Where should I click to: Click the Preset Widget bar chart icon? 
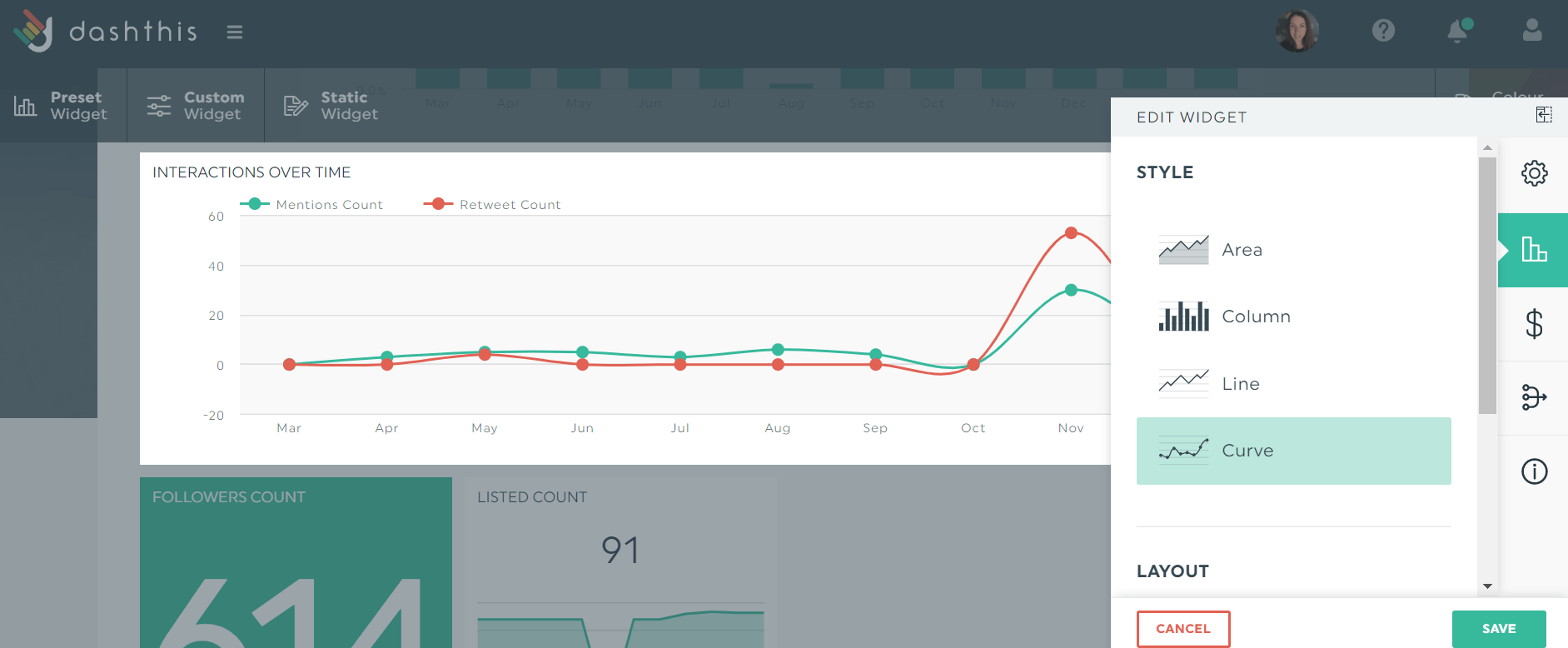[25, 106]
